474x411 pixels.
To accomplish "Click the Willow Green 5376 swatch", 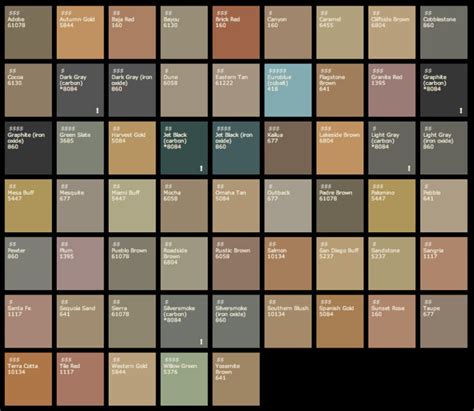I will coord(184,379).
